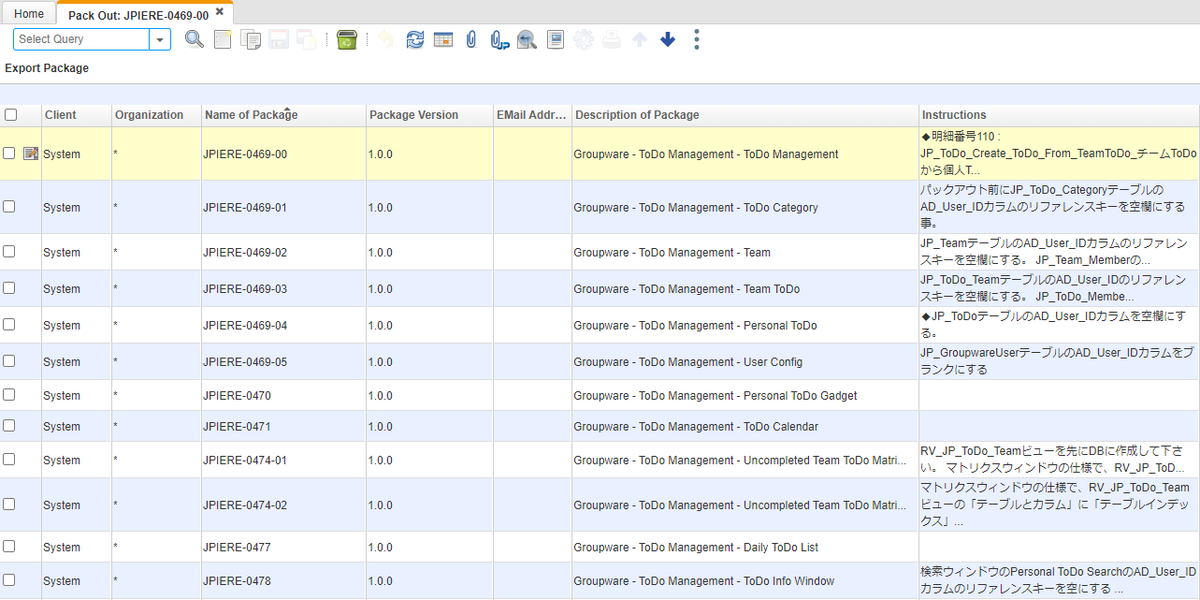This screenshot has width=1200, height=600.
Task: Tick the select-all checkbox in header
Action: coord(10,115)
